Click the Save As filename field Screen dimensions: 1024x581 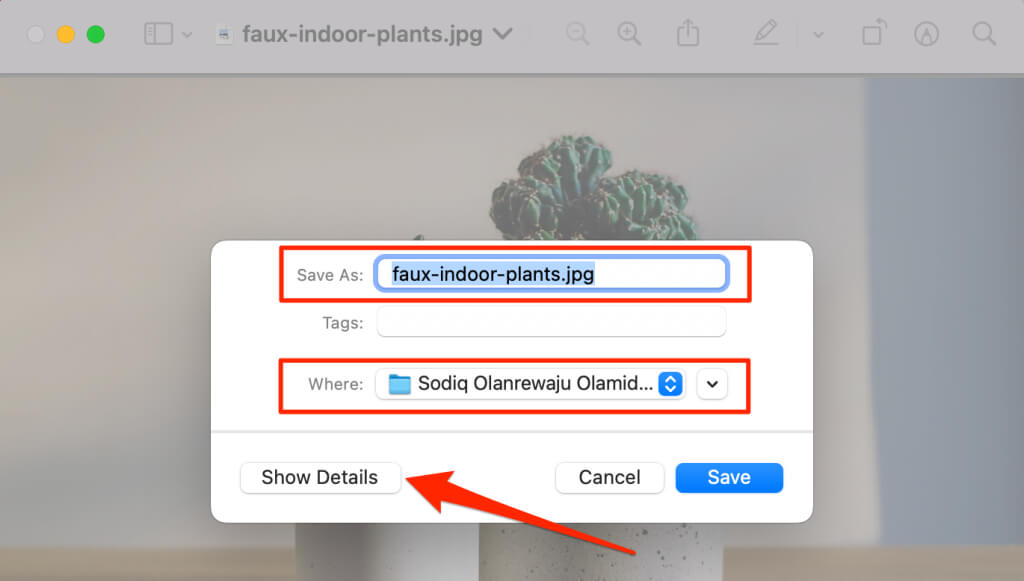551,274
